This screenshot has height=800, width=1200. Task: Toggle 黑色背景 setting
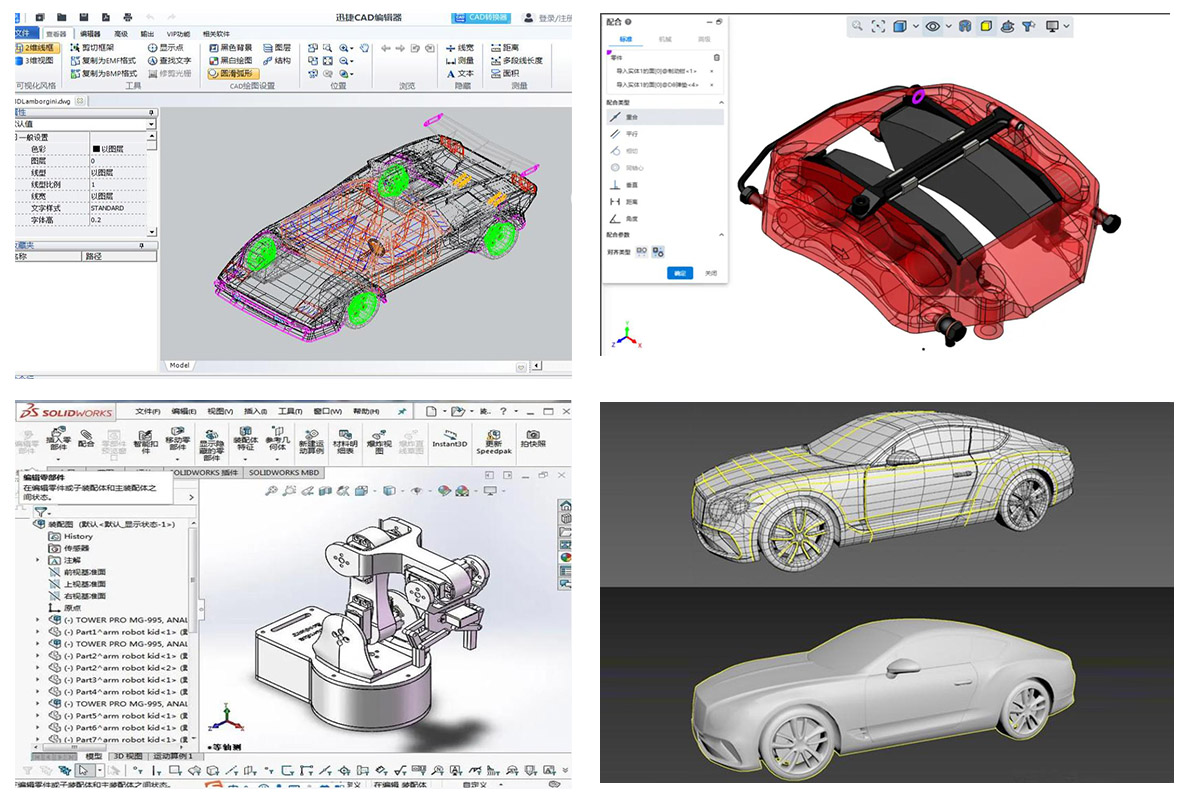click(x=231, y=48)
